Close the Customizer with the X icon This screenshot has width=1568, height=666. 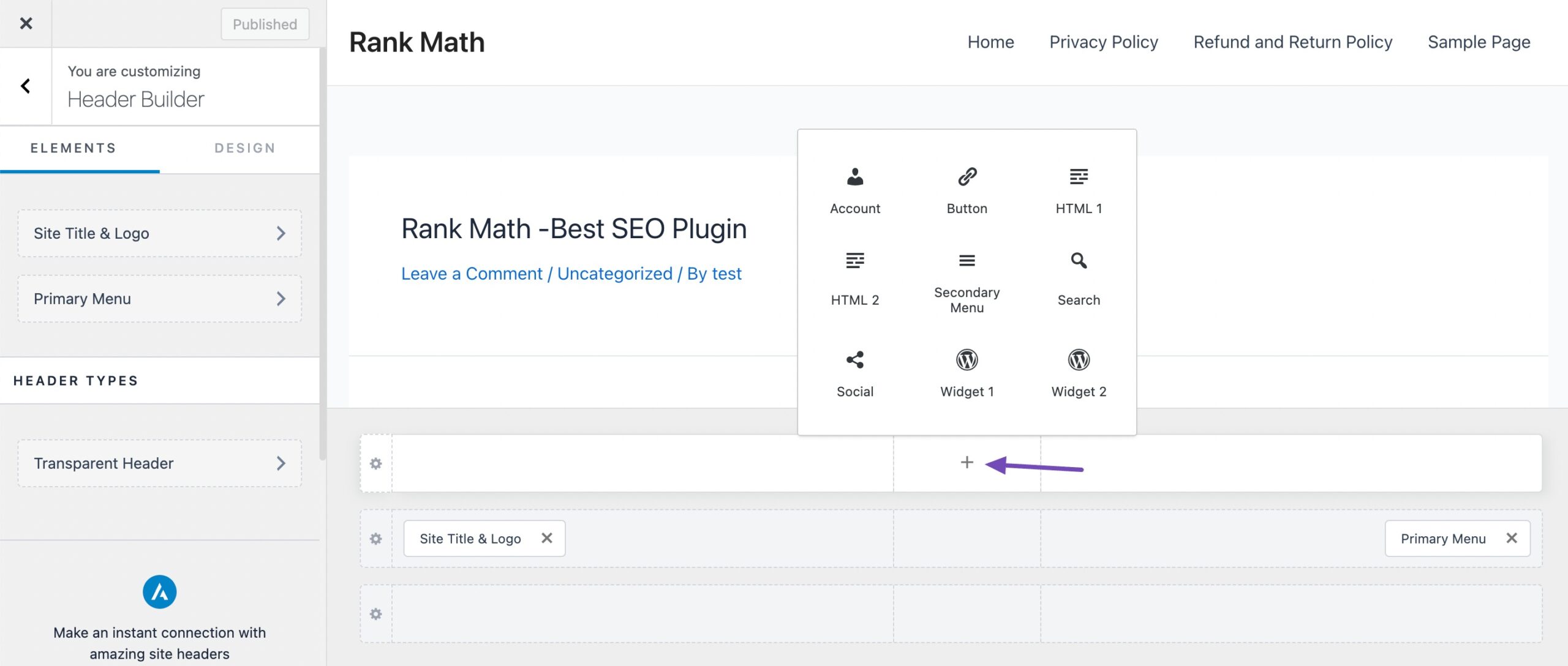tap(26, 23)
